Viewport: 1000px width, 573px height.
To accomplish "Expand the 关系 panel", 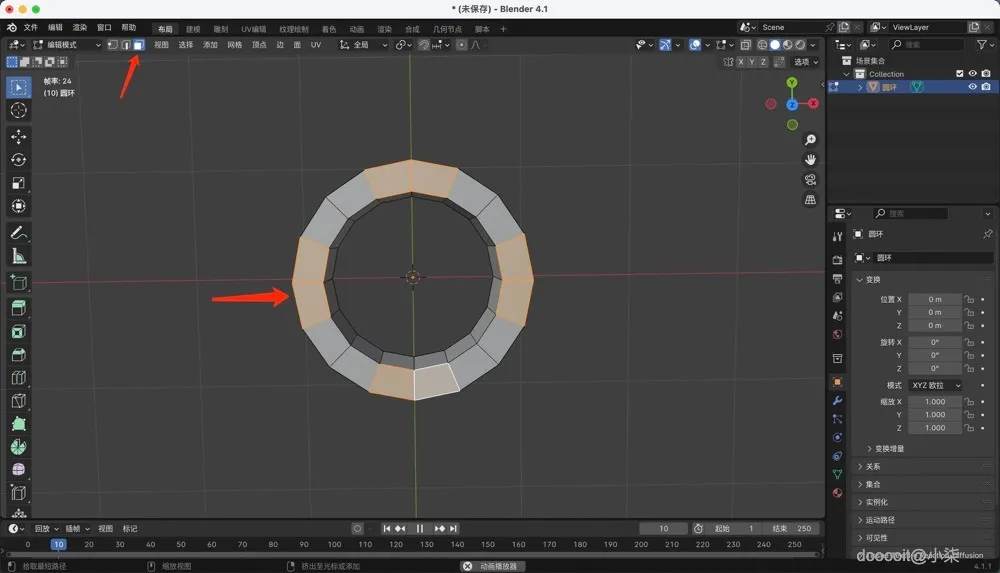I will 873,467.
